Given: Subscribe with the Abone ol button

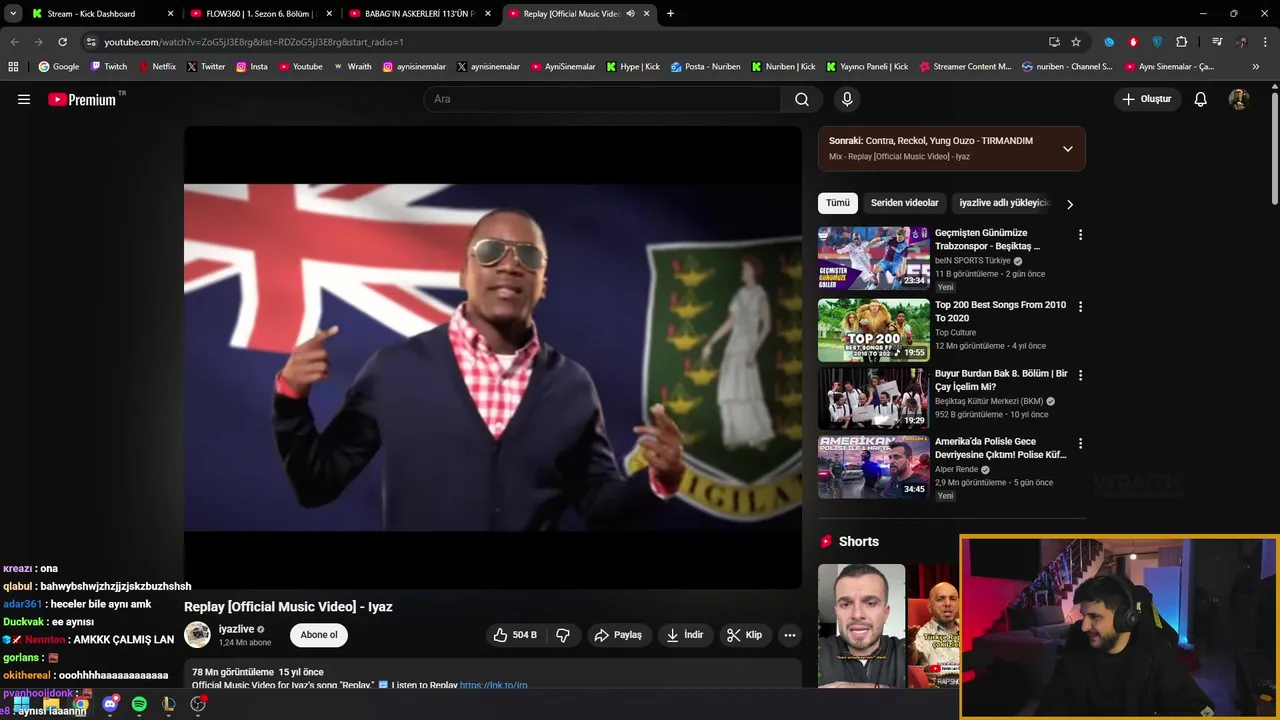Looking at the screenshot, I should (x=319, y=635).
